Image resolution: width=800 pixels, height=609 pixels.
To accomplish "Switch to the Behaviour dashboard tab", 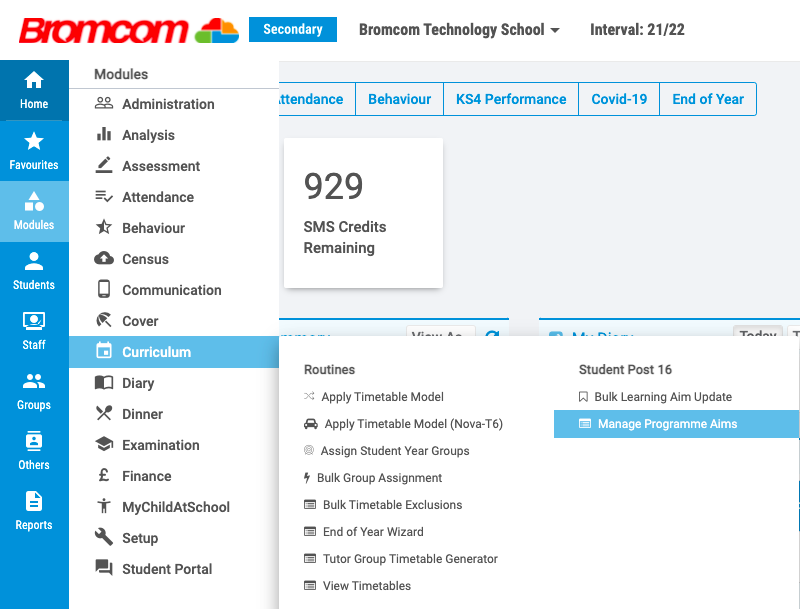I will coord(399,99).
